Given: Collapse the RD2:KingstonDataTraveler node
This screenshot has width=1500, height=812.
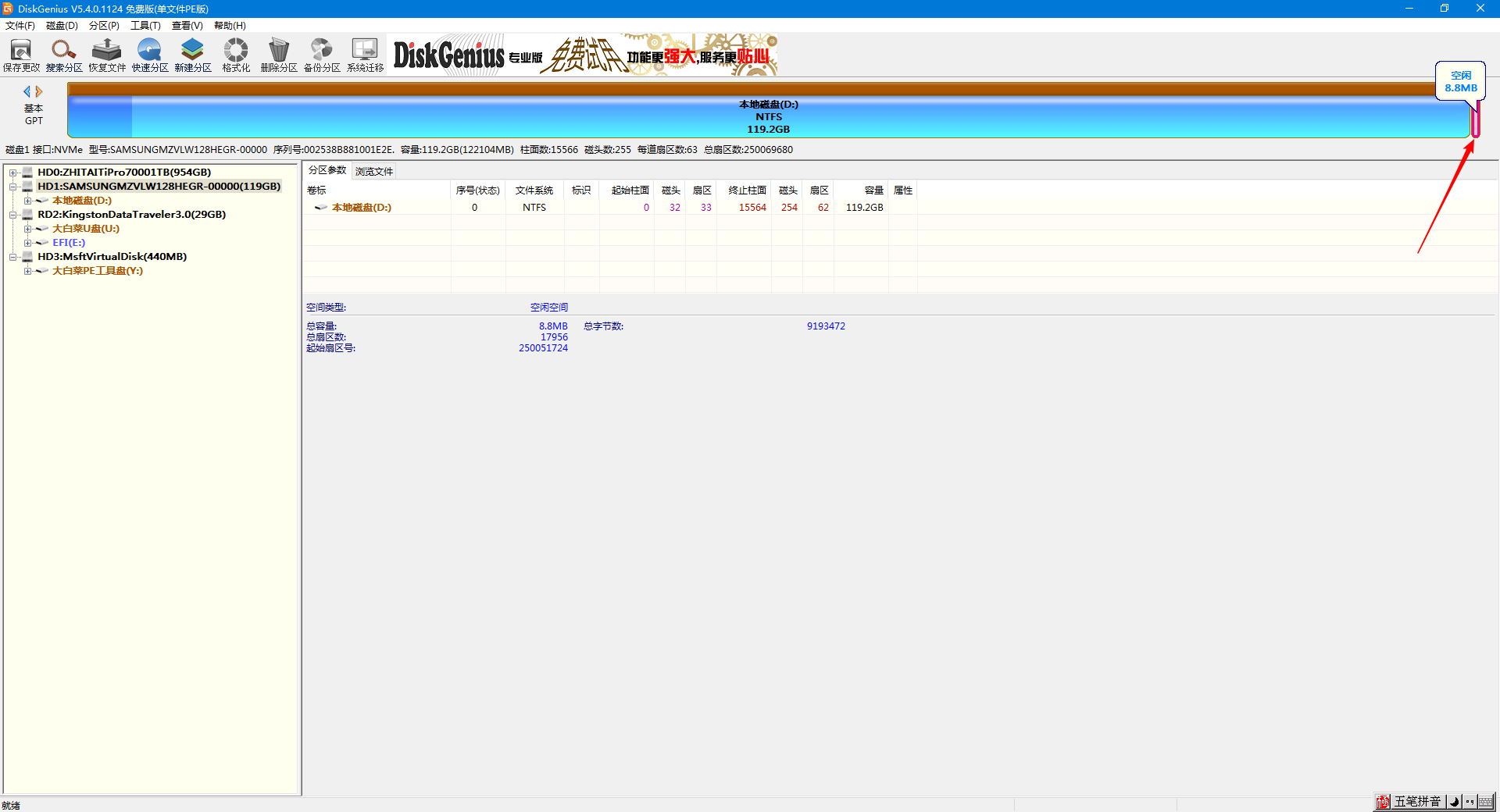Looking at the screenshot, I should 13,215.
